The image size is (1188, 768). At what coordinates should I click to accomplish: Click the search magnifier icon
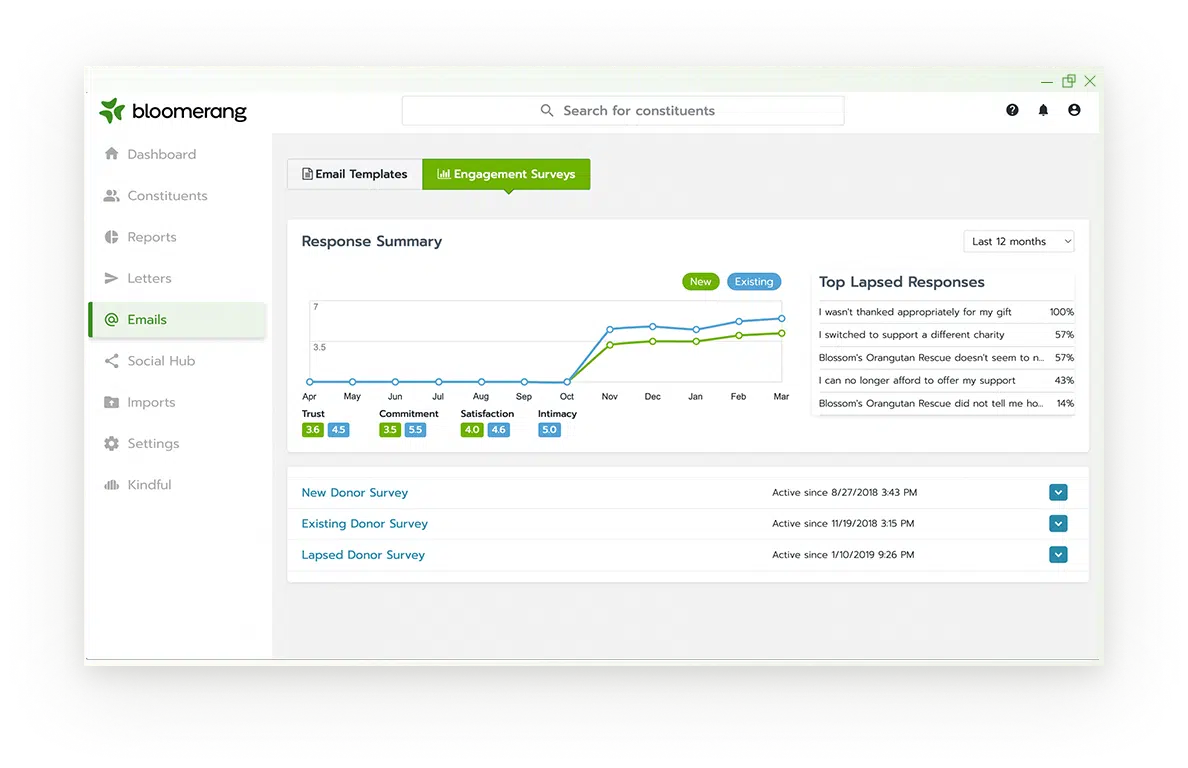[546, 111]
